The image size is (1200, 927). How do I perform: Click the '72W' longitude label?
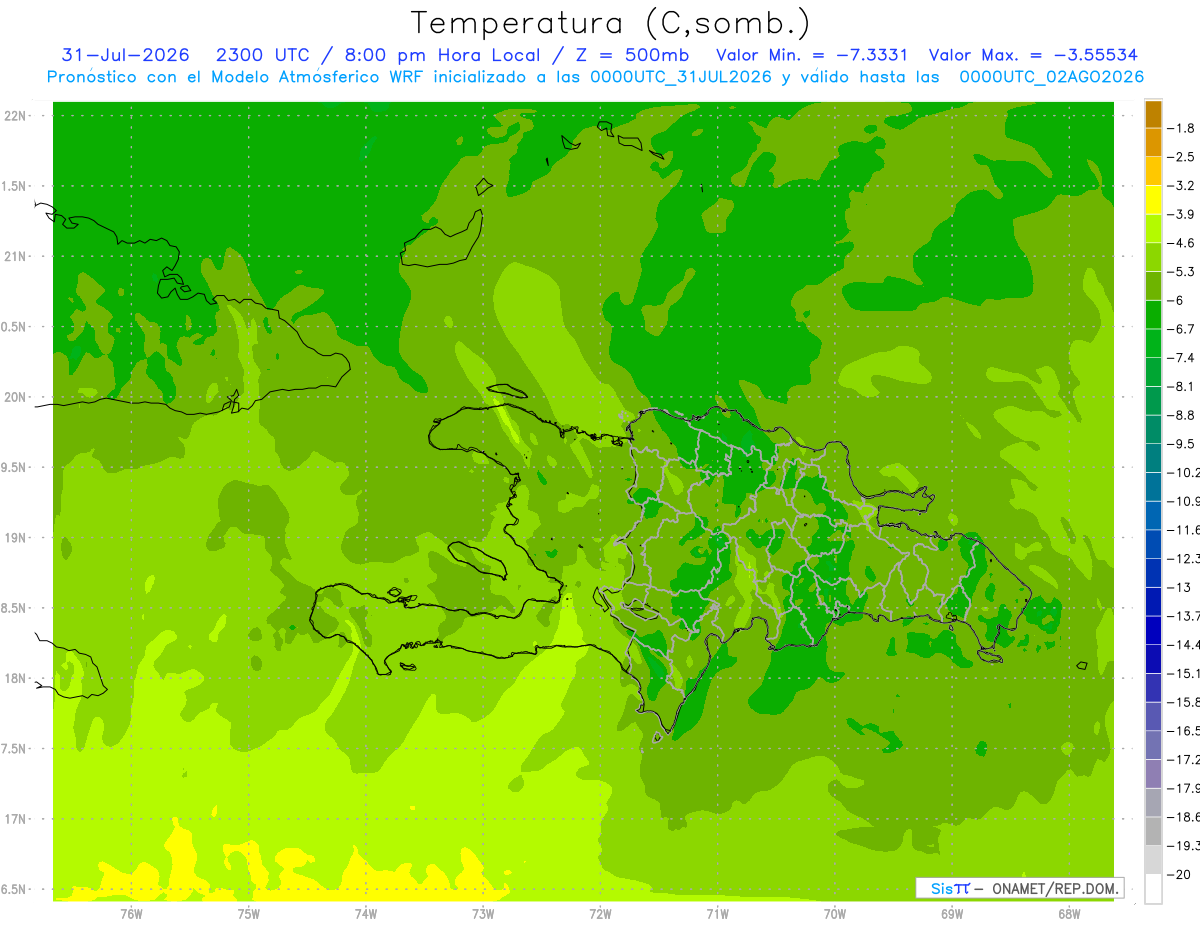click(600, 913)
